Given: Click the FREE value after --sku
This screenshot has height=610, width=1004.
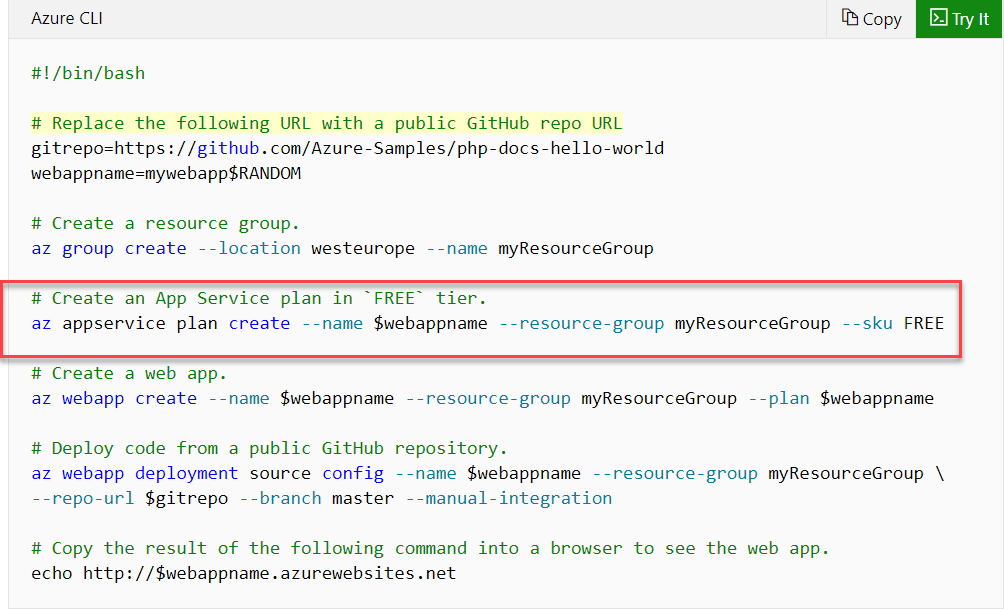Looking at the screenshot, I should pos(924,323).
